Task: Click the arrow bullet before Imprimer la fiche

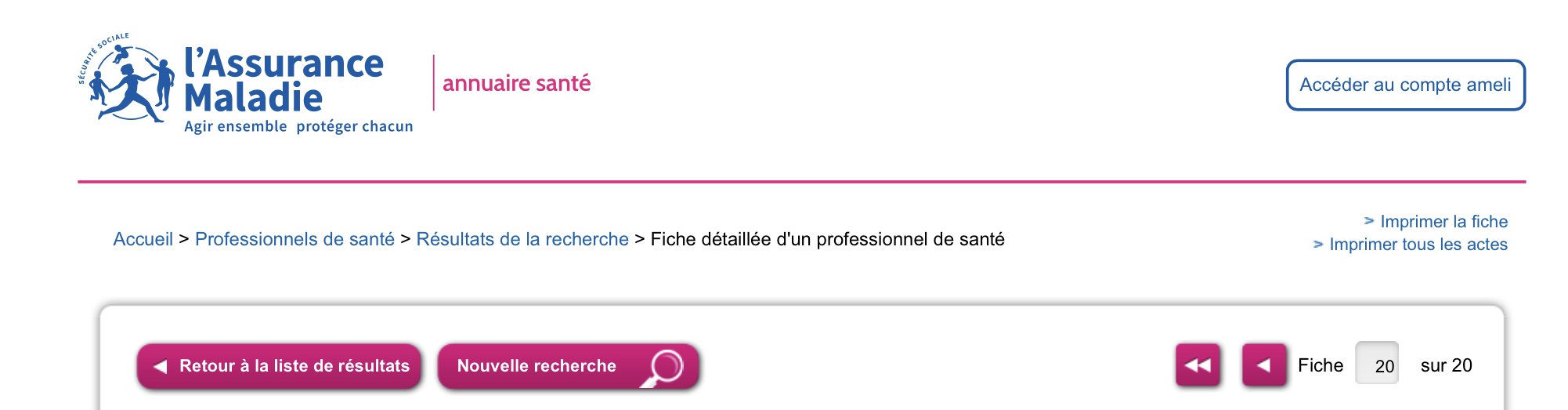Action: click(1369, 221)
